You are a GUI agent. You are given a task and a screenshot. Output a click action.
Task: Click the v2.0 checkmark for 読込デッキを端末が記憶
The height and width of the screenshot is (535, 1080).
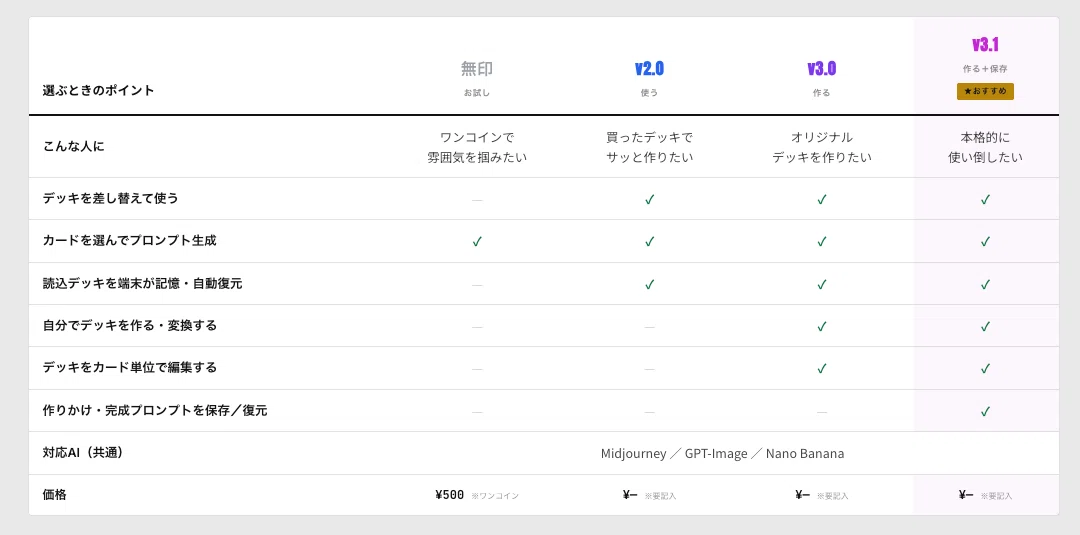[649, 284]
